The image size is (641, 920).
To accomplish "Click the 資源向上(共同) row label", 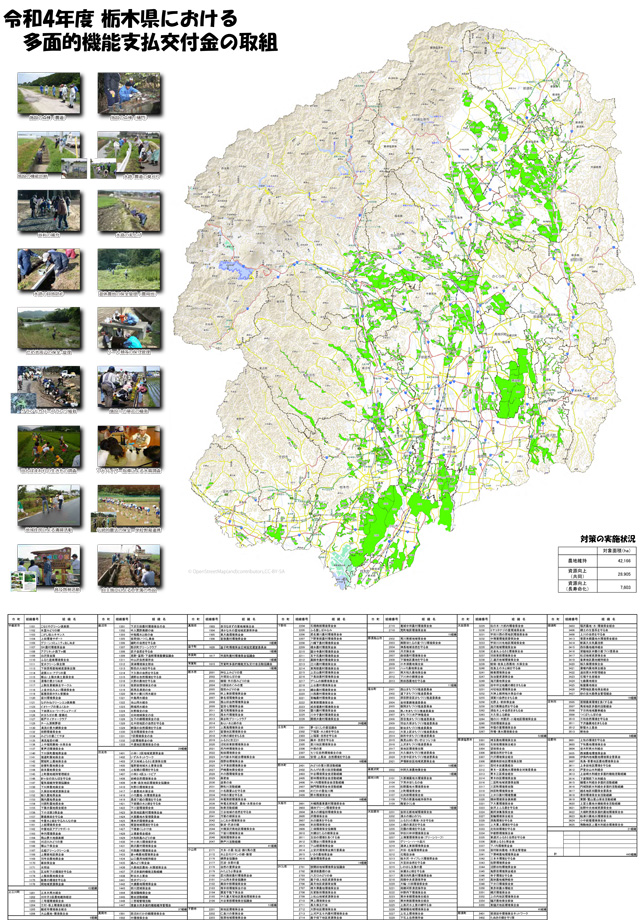I will 577,574.
